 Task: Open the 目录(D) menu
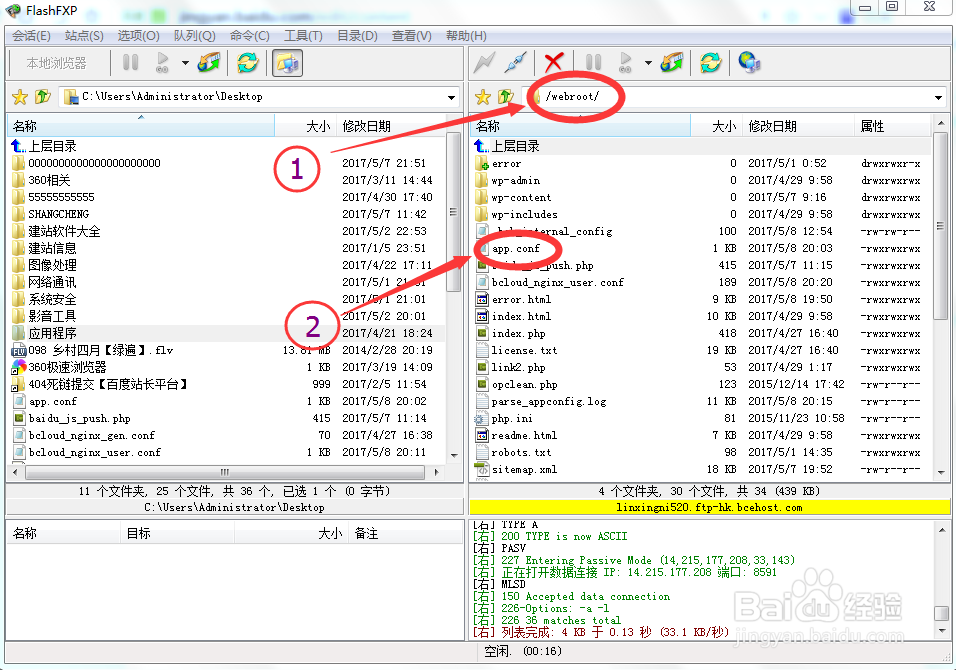(357, 35)
